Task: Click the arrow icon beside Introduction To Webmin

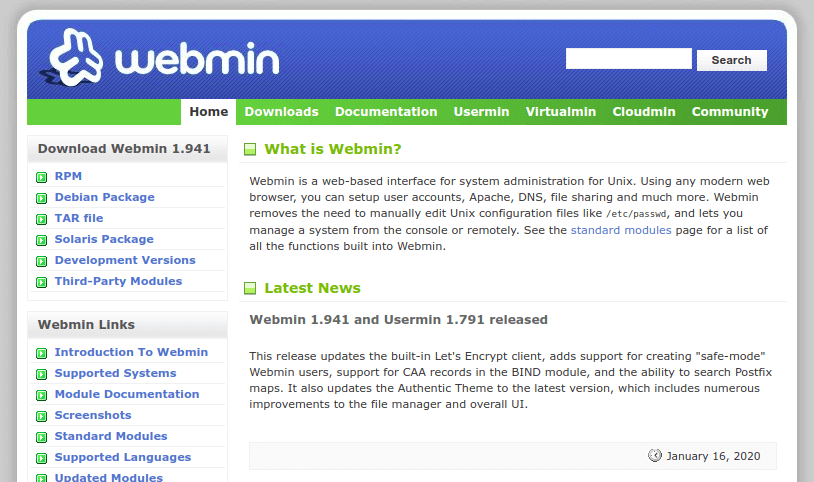Action: tap(42, 354)
